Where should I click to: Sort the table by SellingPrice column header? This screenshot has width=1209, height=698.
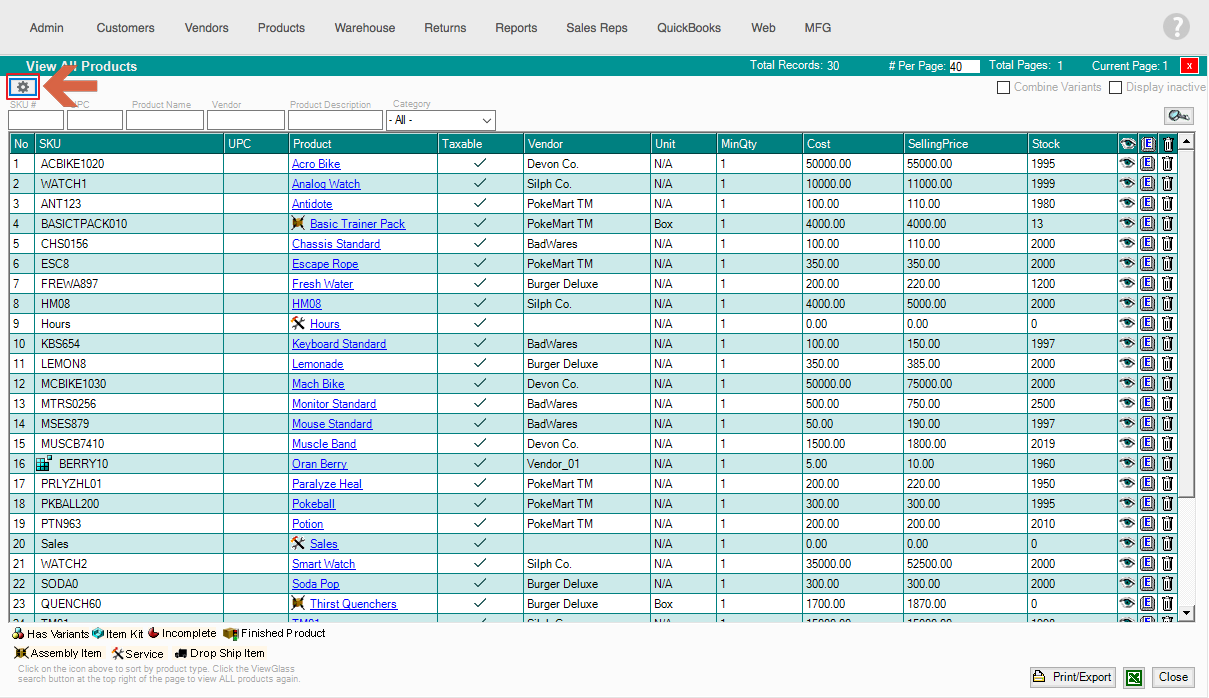point(938,144)
